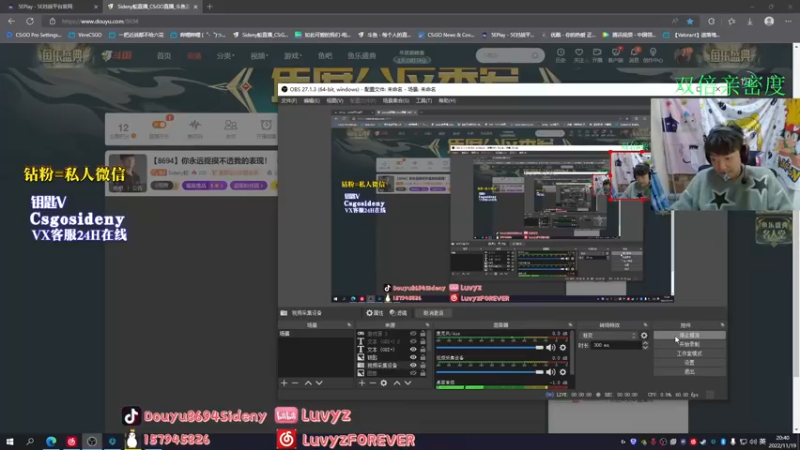800x450 pixels.
Task: Remove the selected scene in OBS Scenes panel
Action: point(295,383)
